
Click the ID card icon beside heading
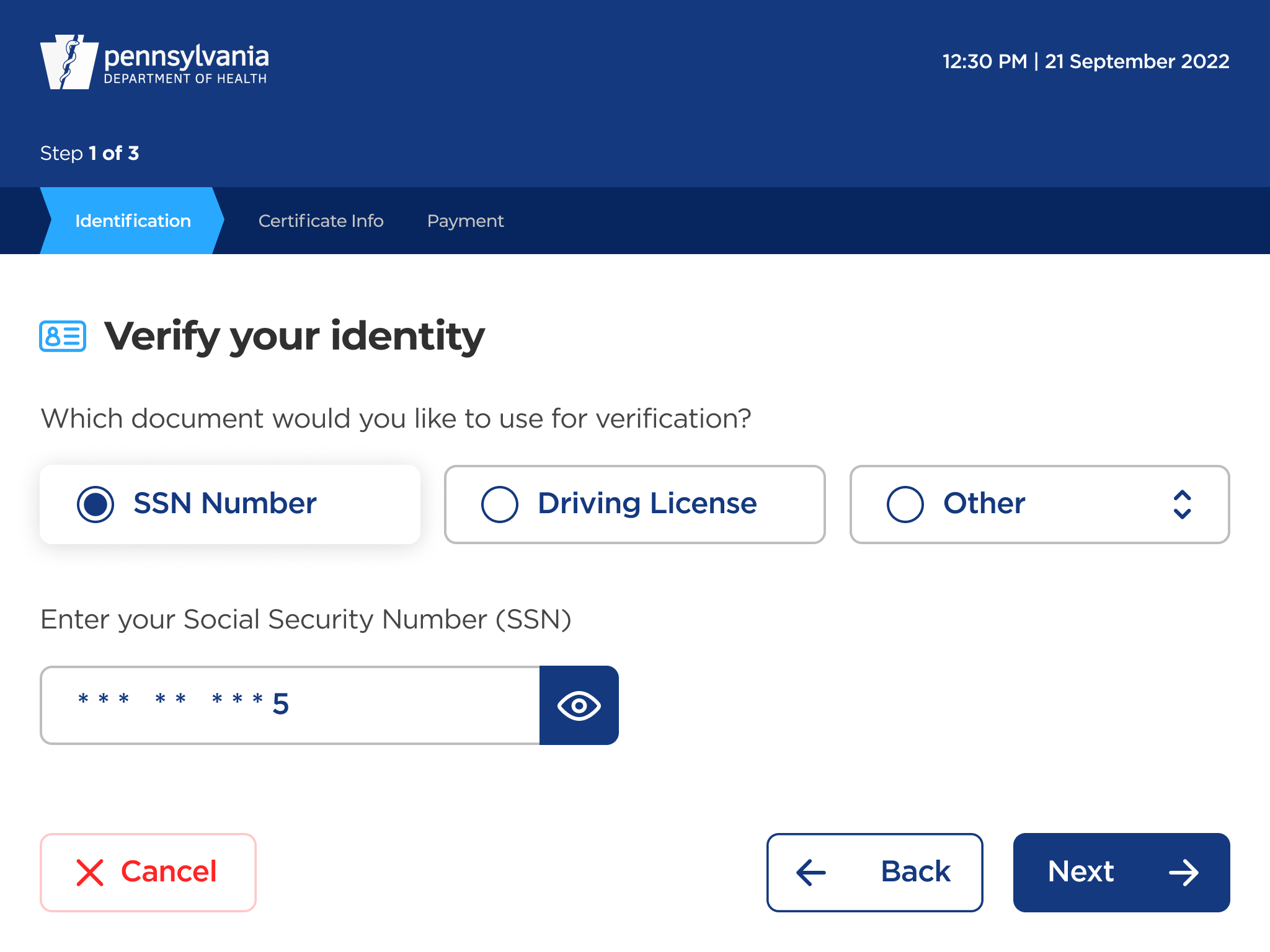(x=63, y=337)
